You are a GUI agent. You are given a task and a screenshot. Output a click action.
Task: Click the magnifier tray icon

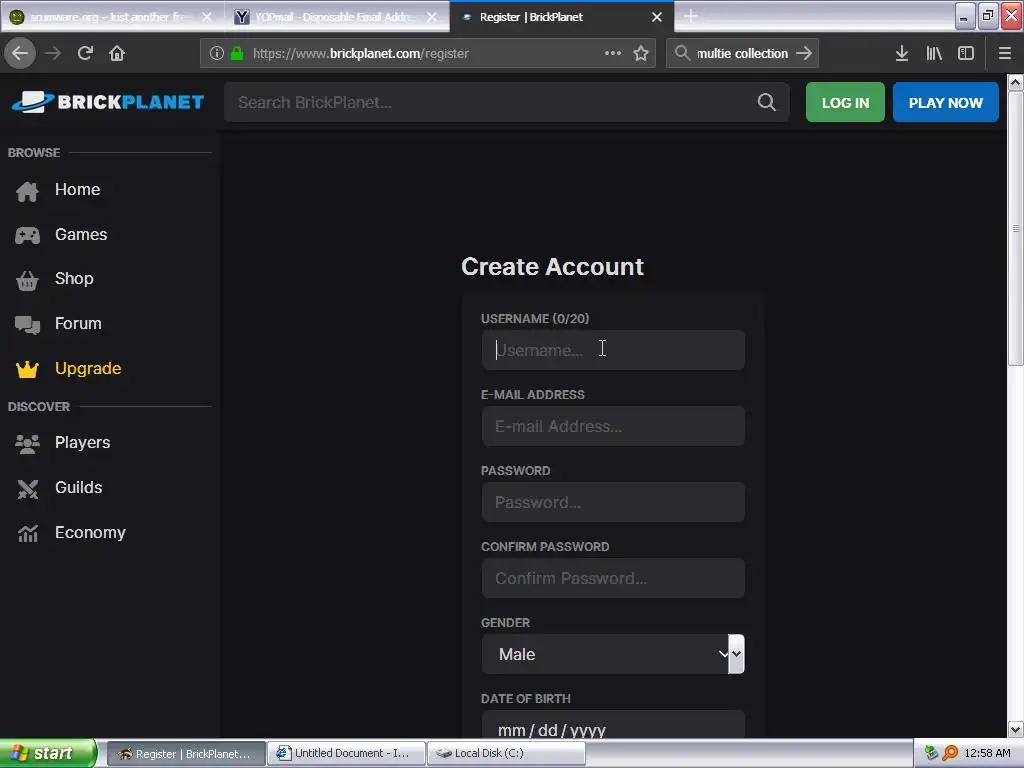tap(950, 753)
